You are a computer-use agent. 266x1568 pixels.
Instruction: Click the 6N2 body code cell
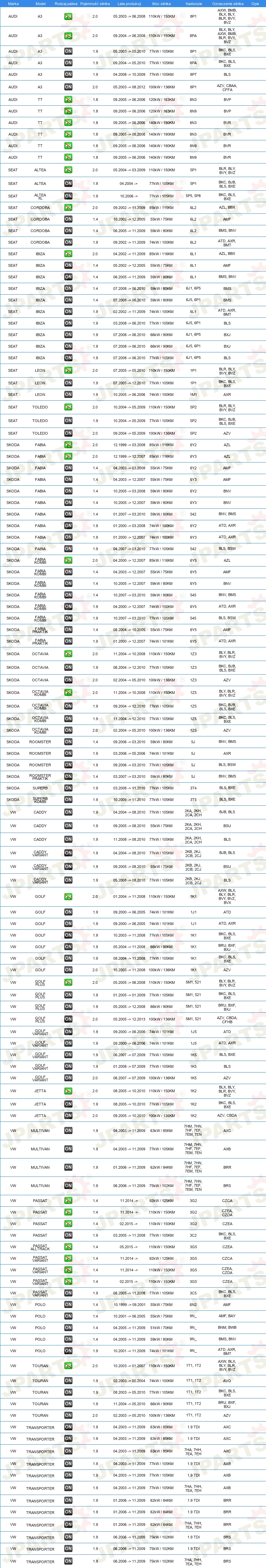point(193,1304)
